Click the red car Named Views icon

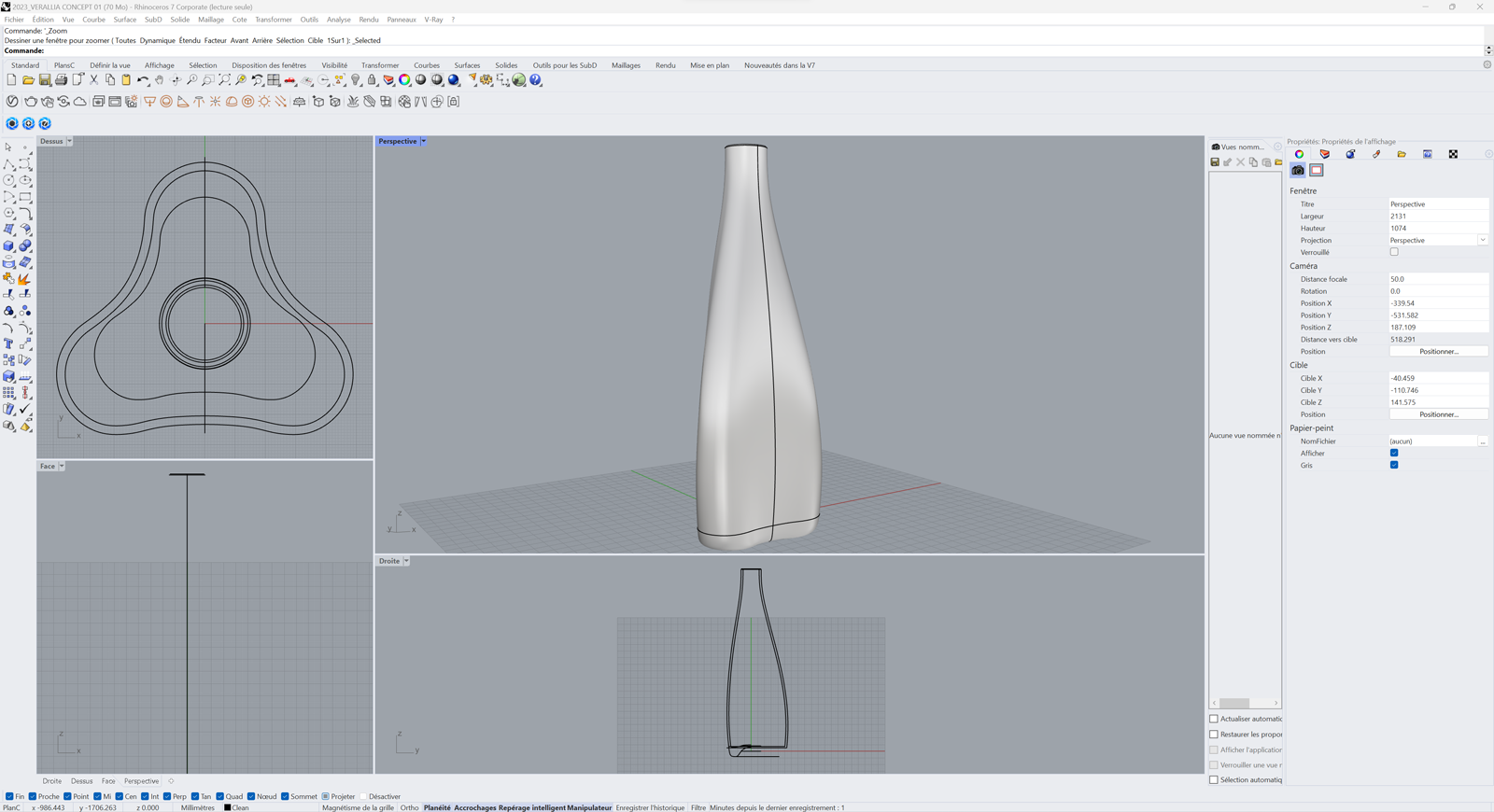pos(289,80)
